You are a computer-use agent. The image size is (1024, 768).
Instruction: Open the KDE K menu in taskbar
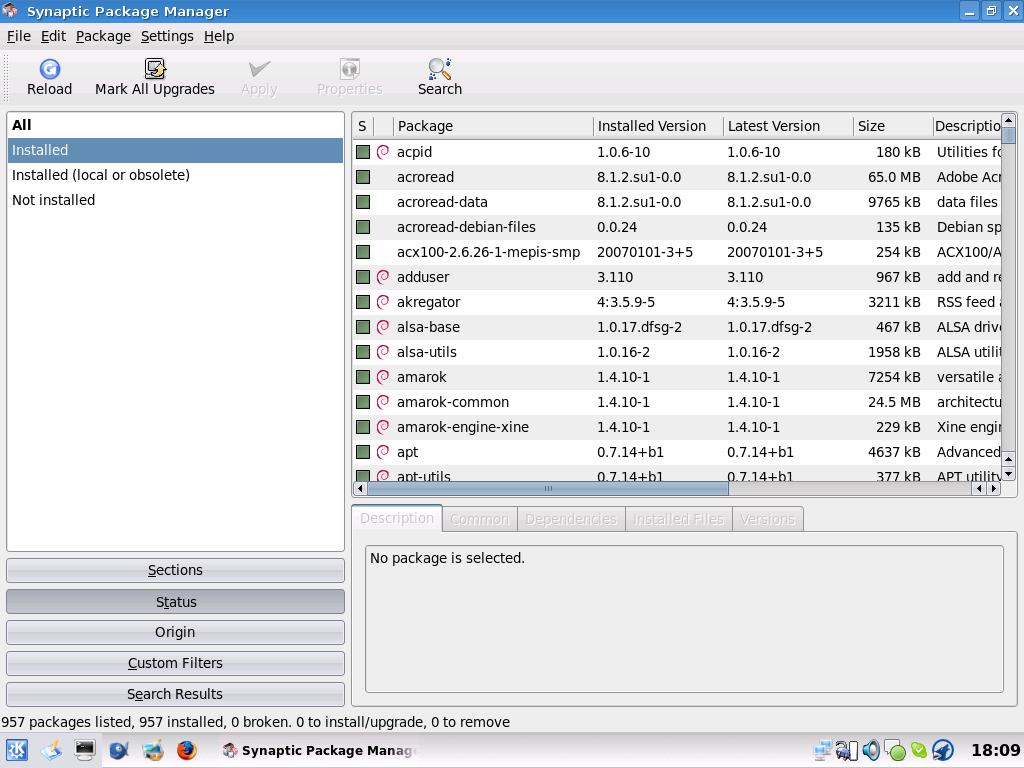[x=16, y=750]
